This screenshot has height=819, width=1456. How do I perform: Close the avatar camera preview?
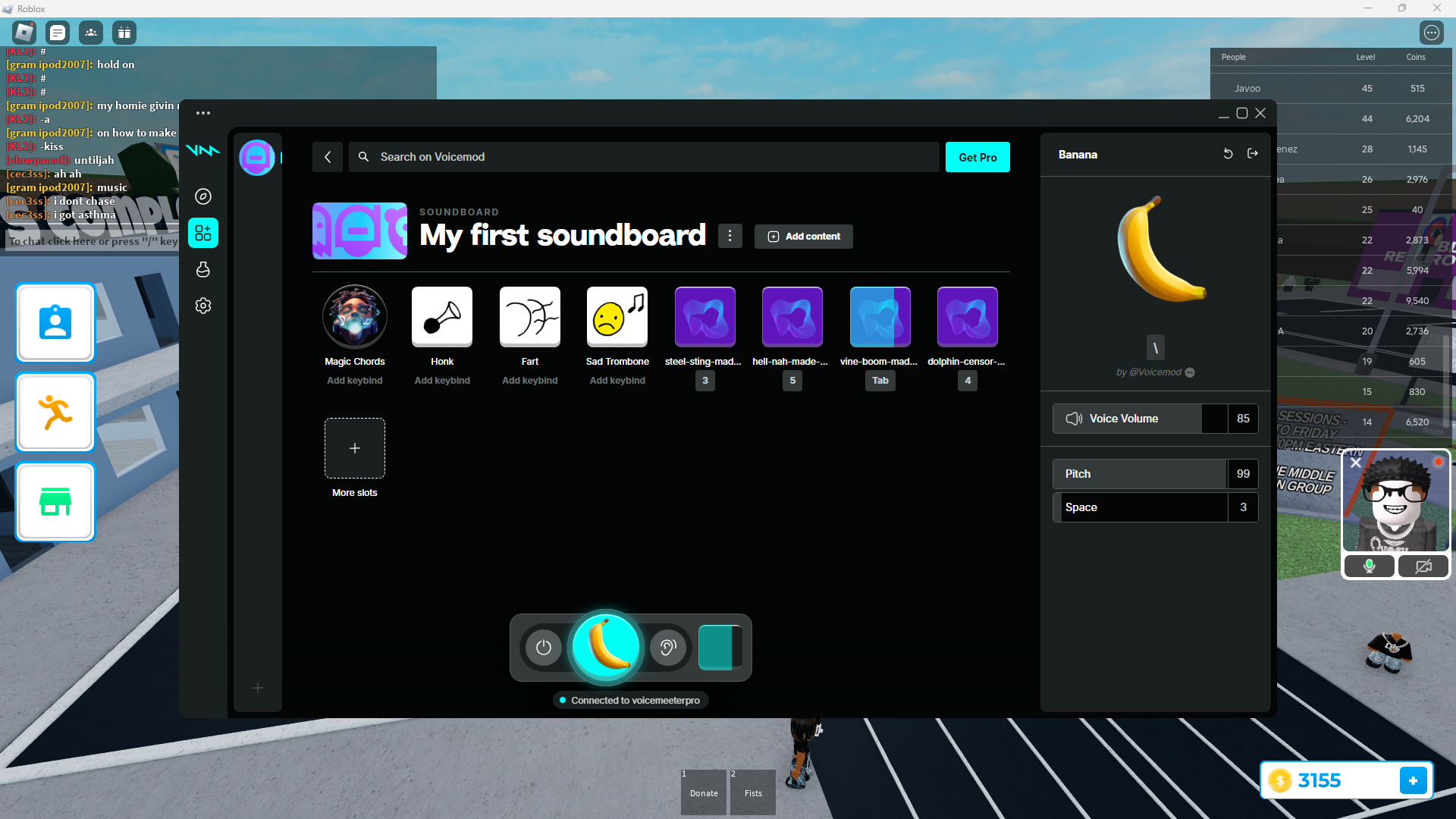[x=1356, y=463]
